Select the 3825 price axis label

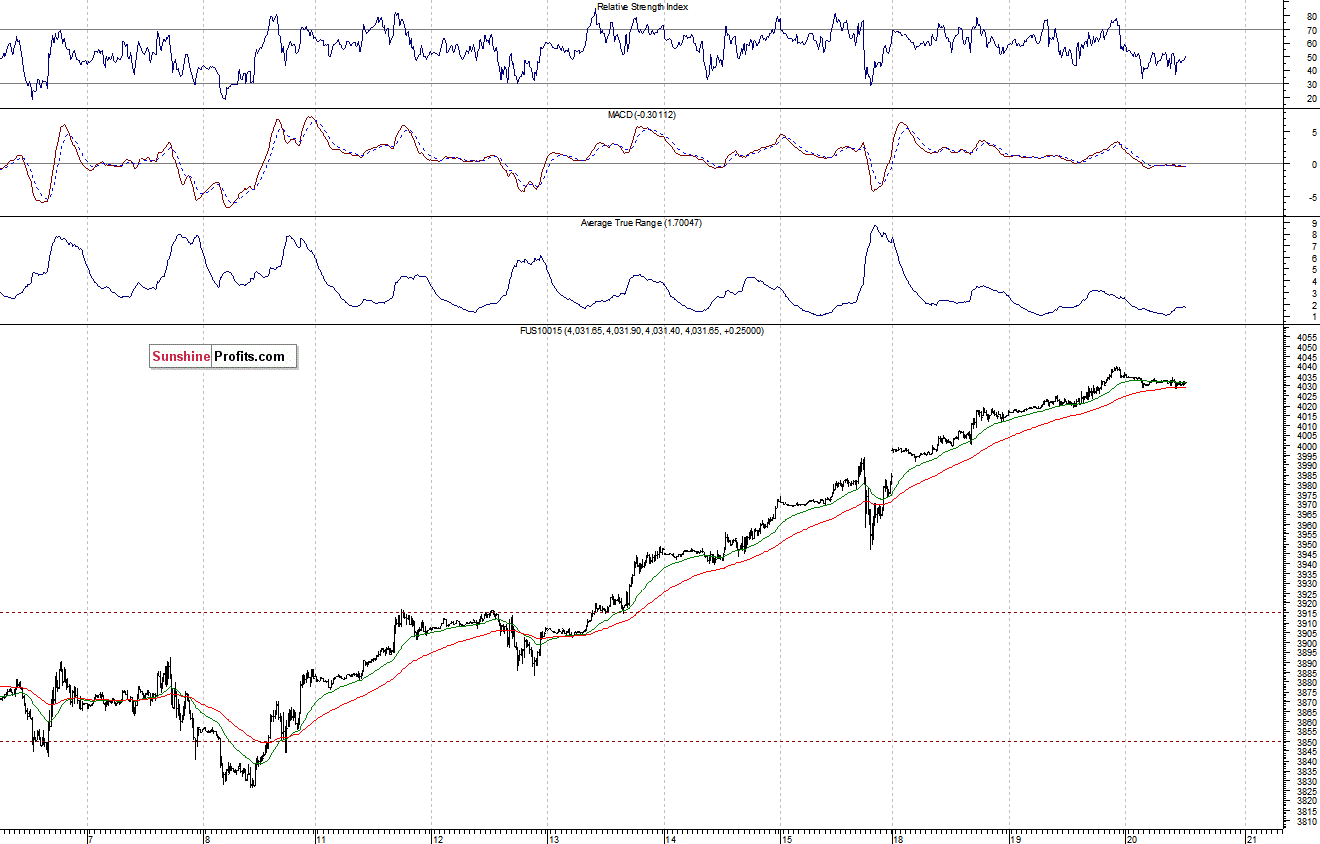click(x=1306, y=791)
